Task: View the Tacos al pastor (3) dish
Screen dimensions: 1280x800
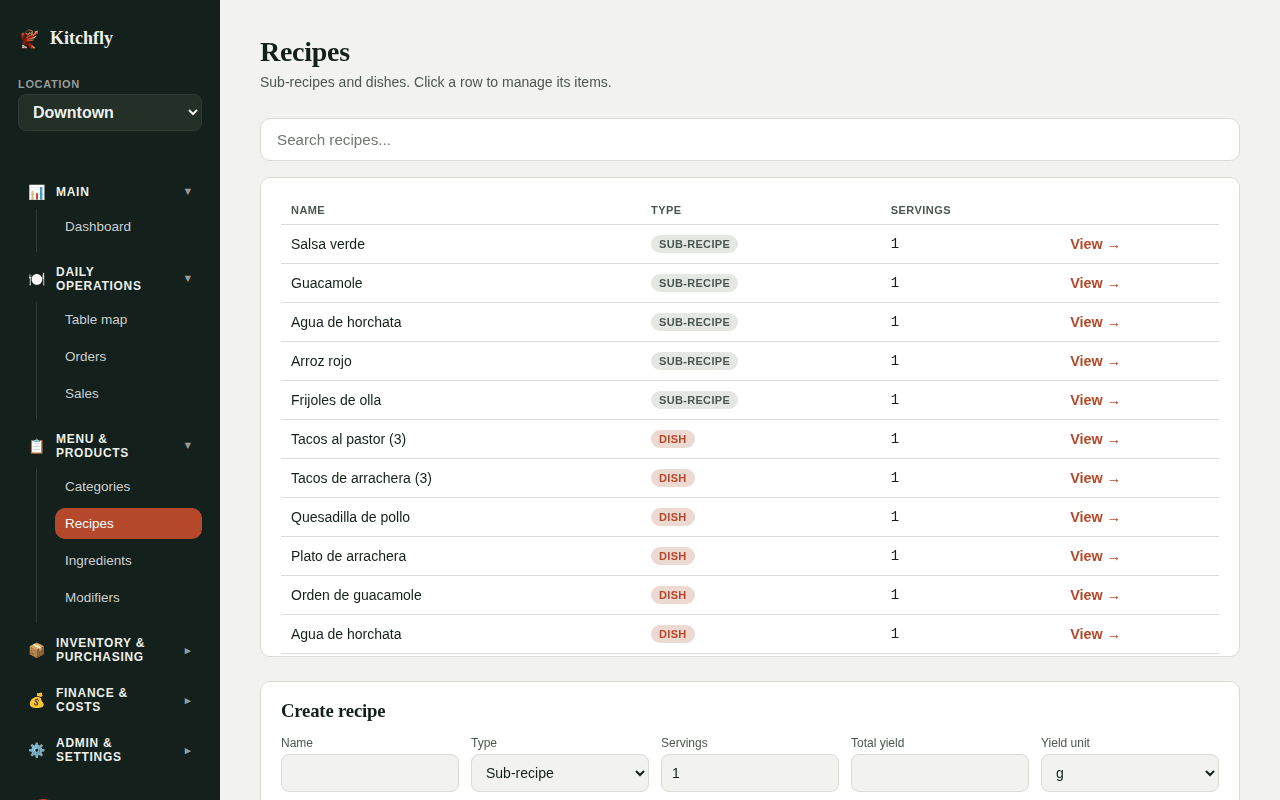Action: (1095, 439)
